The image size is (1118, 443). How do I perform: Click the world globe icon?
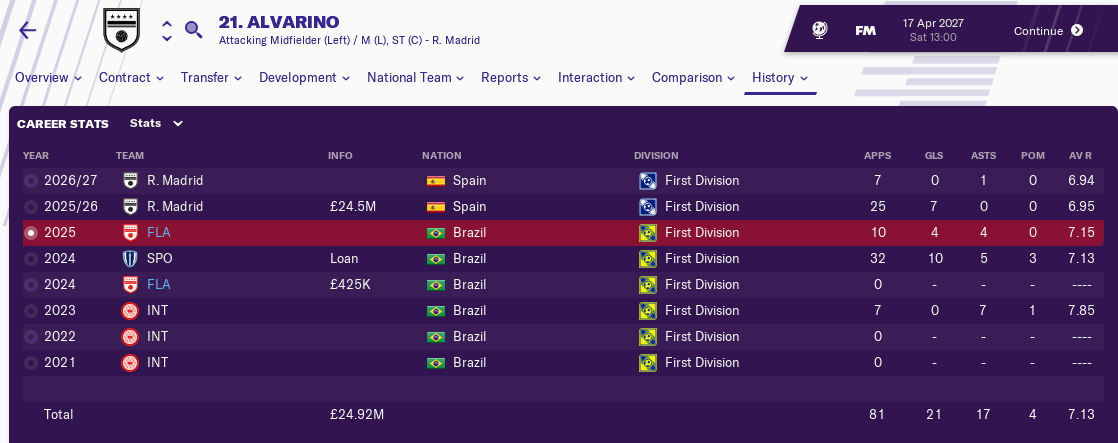click(x=819, y=30)
